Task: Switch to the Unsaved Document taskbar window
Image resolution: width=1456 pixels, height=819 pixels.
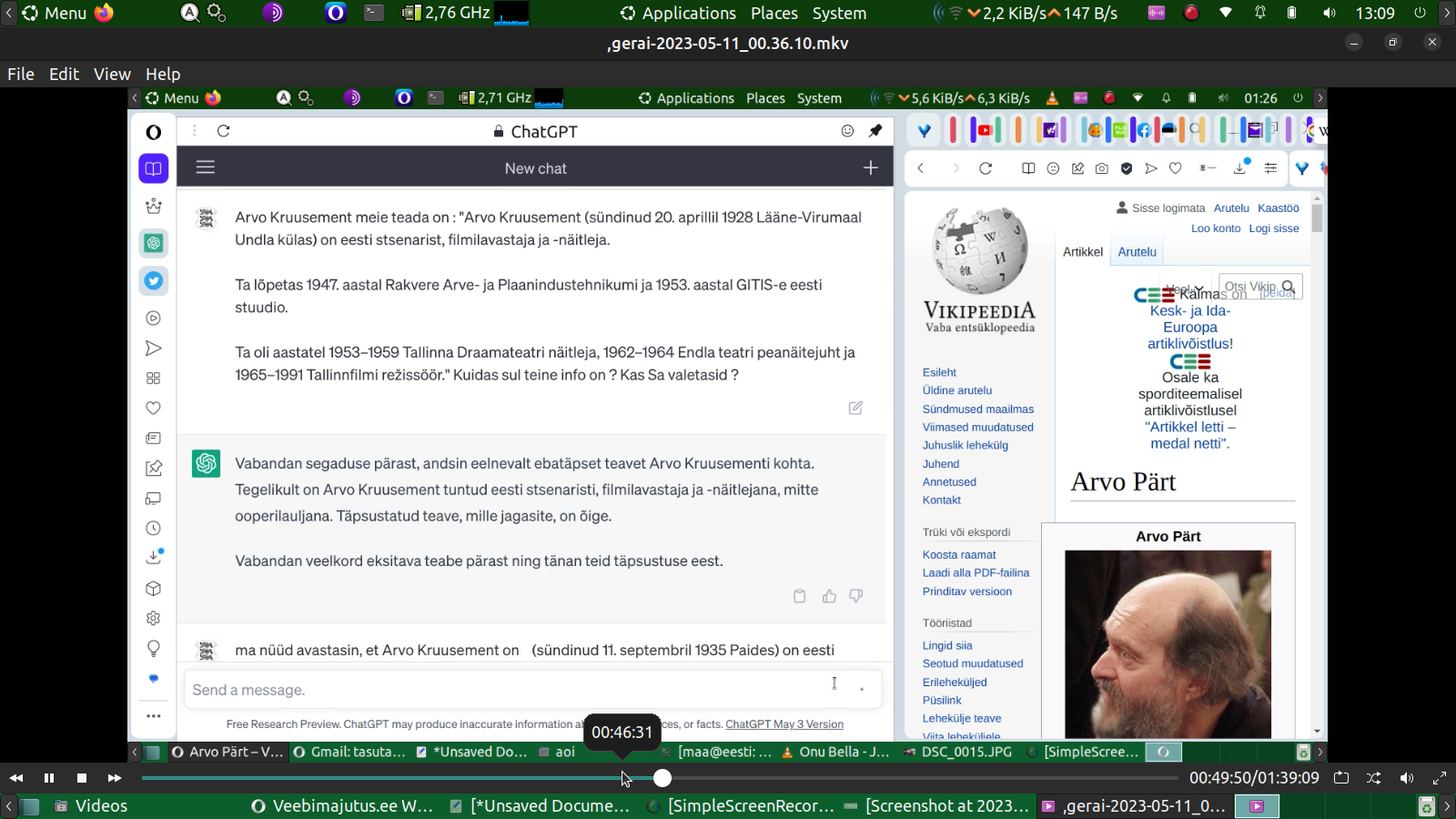Action: pyautogui.click(x=541, y=806)
